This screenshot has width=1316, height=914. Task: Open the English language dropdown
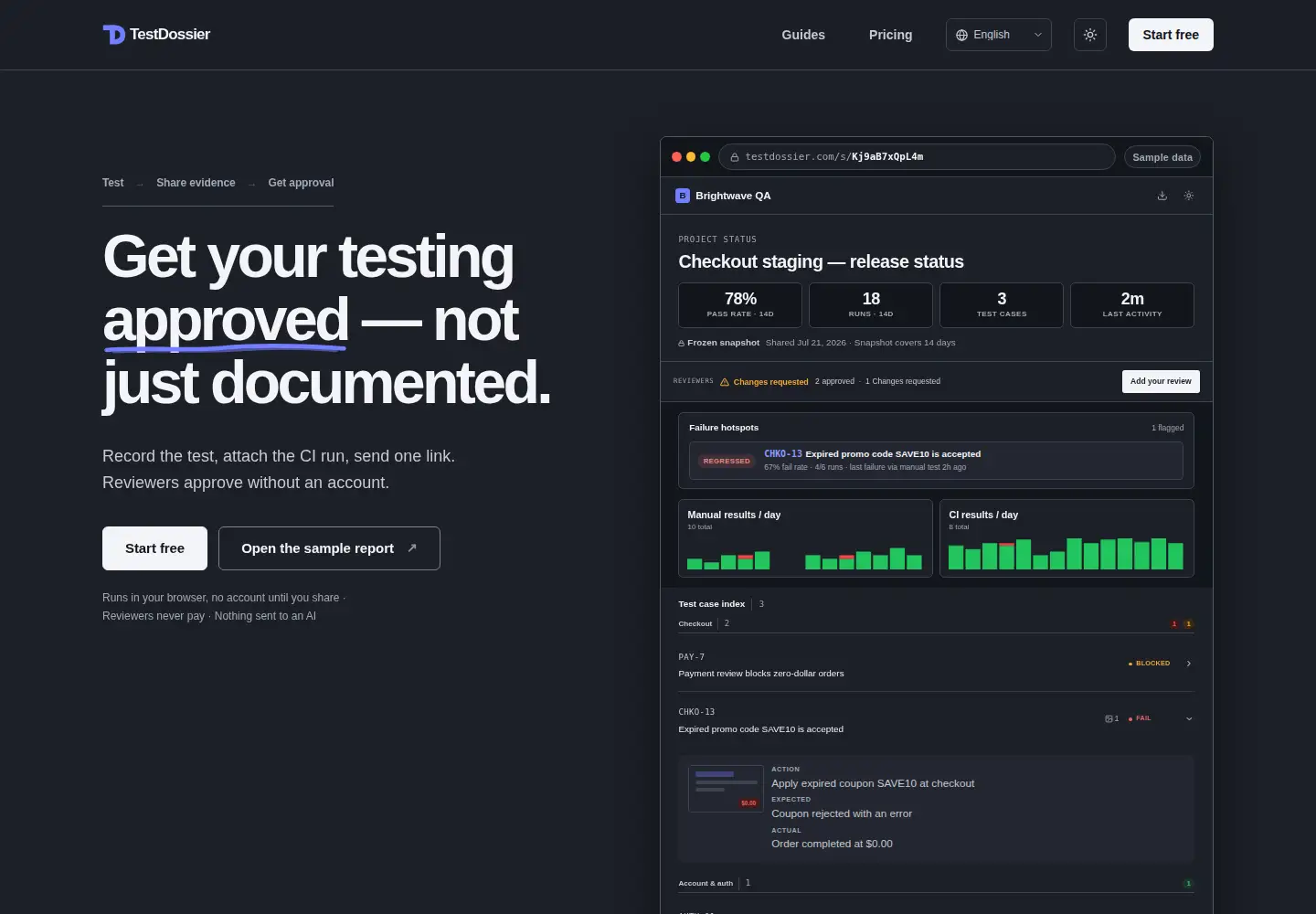999,35
